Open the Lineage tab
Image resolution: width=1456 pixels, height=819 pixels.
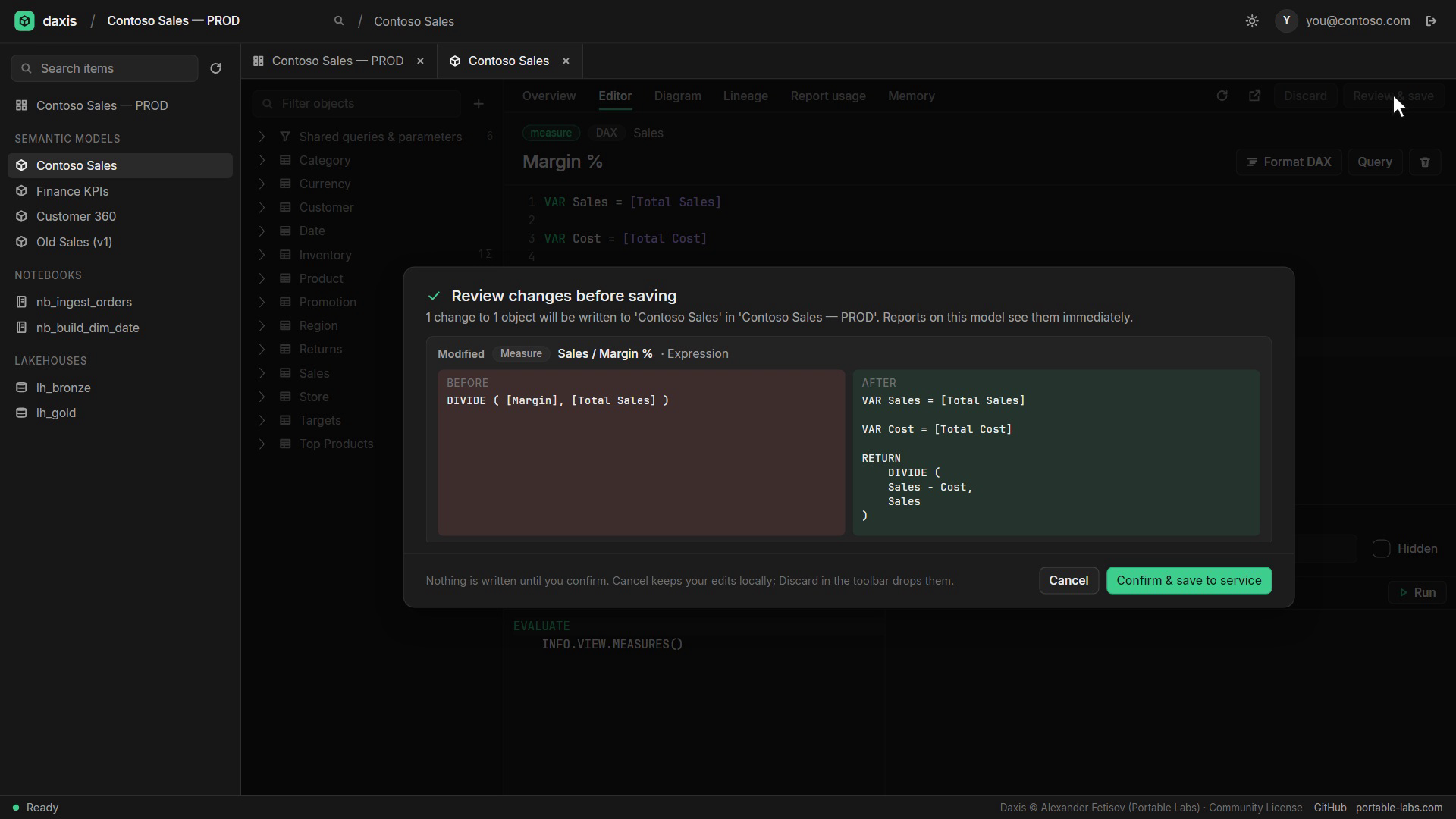pos(745,96)
